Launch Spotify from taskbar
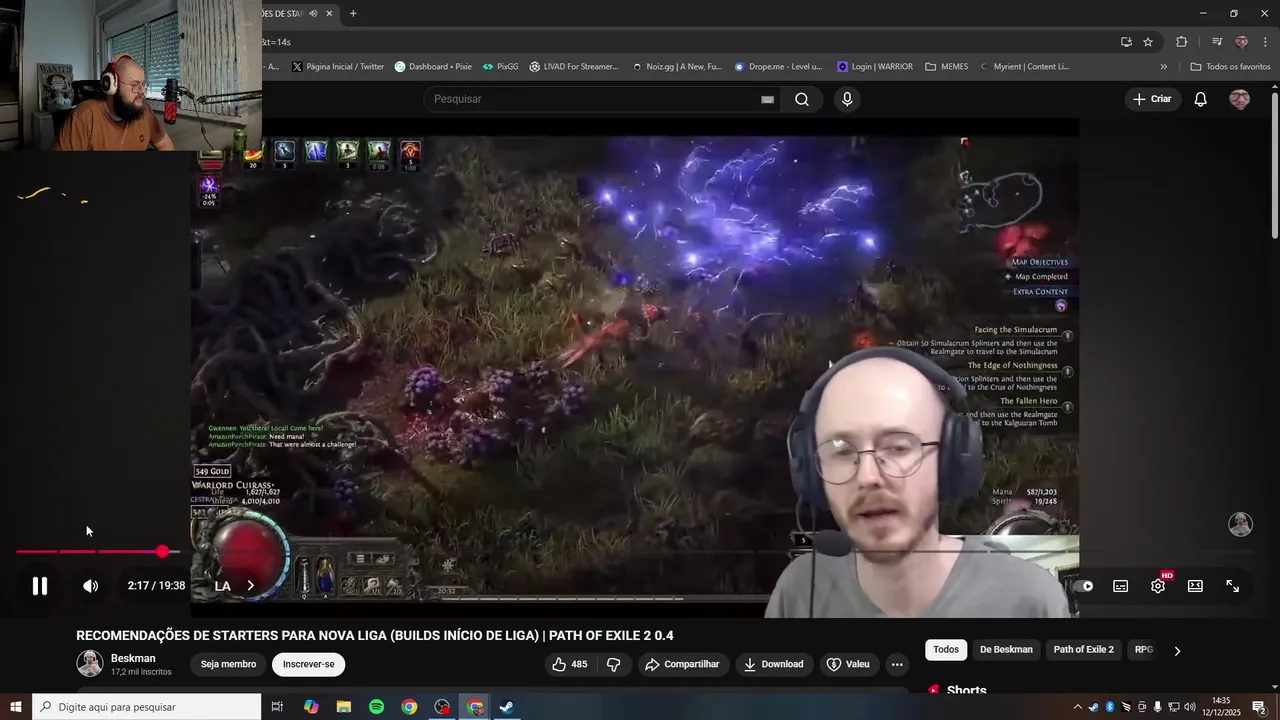This screenshot has height=720, width=1280. [376, 707]
